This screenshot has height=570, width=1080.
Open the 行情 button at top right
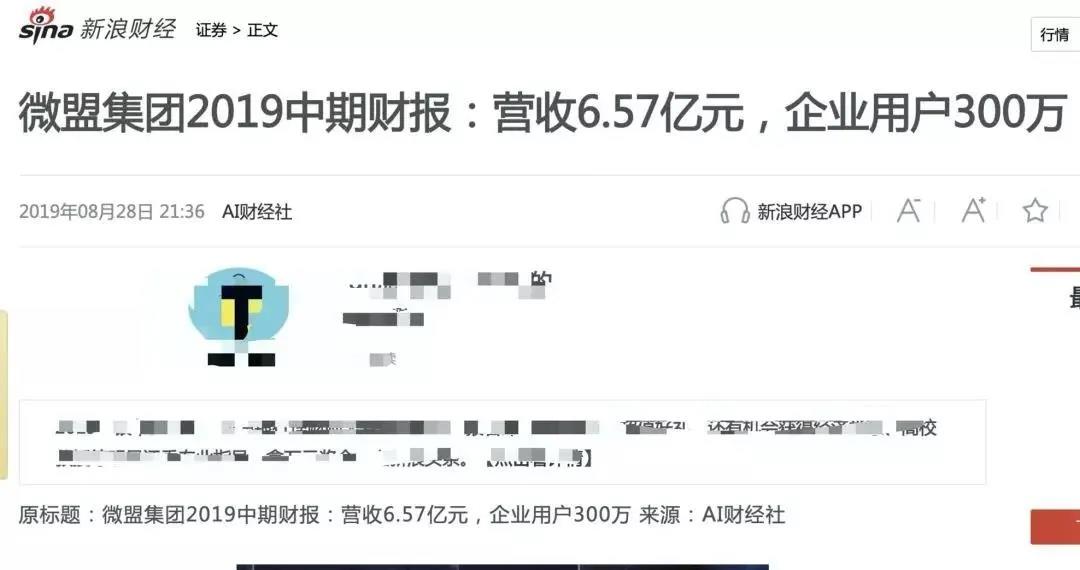point(1055,34)
